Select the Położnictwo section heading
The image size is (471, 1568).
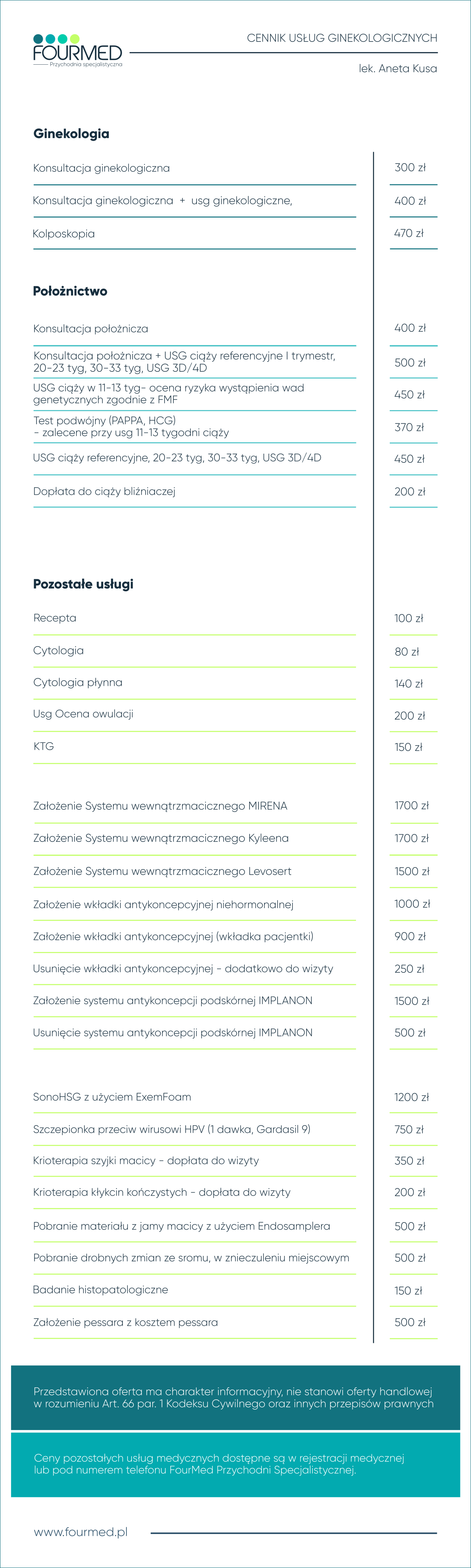(70, 291)
